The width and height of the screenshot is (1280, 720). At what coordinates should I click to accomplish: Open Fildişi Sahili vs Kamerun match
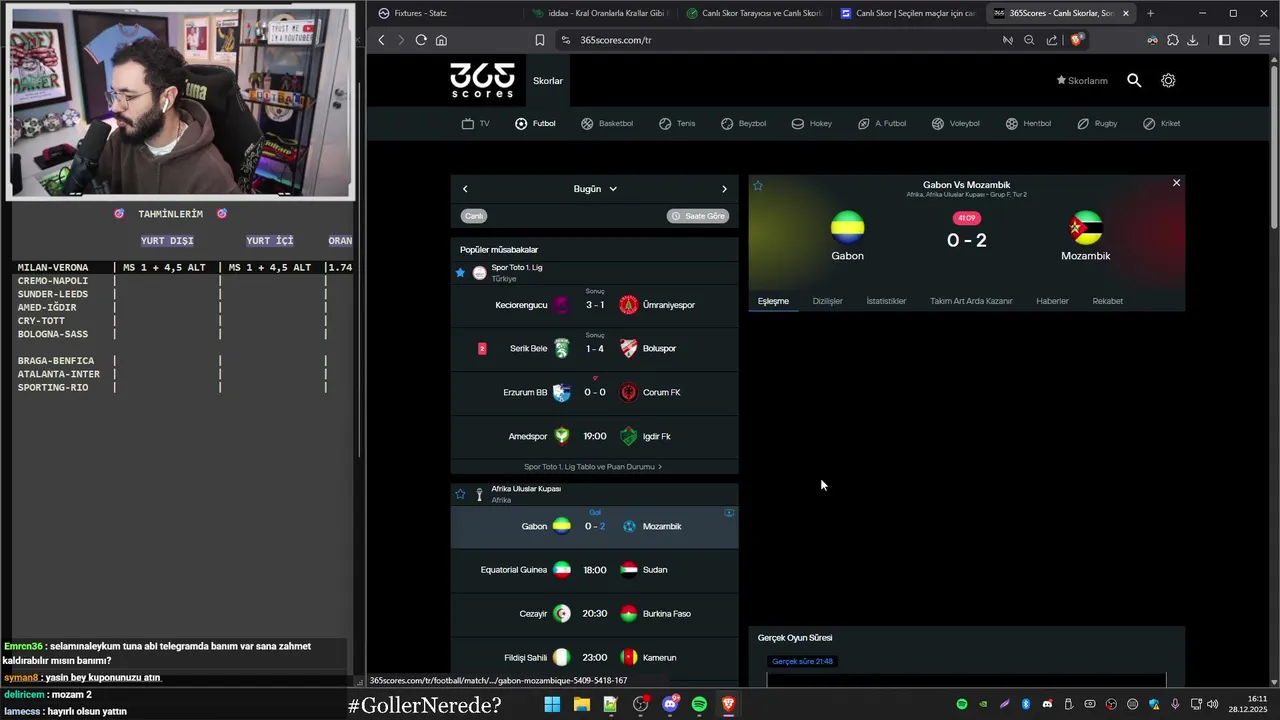pyautogui.click(x=594, y=657)
